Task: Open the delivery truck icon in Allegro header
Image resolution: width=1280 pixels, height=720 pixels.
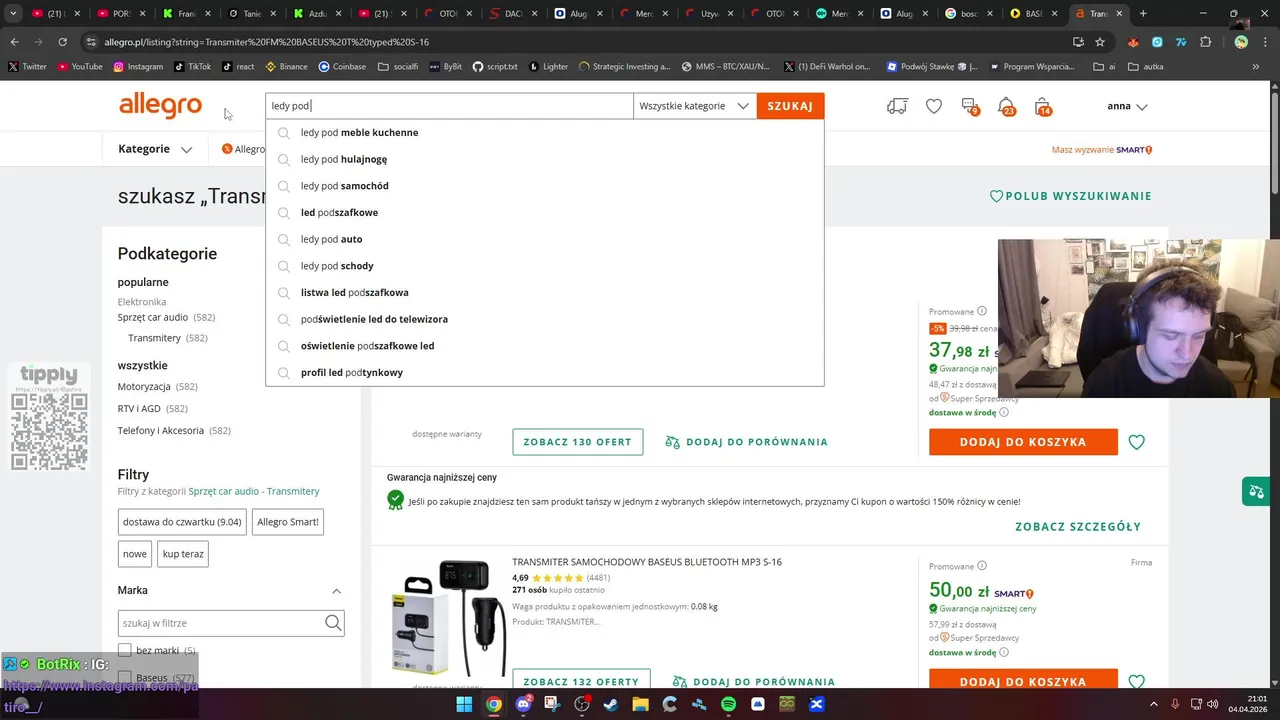Action: click(897, 106)
